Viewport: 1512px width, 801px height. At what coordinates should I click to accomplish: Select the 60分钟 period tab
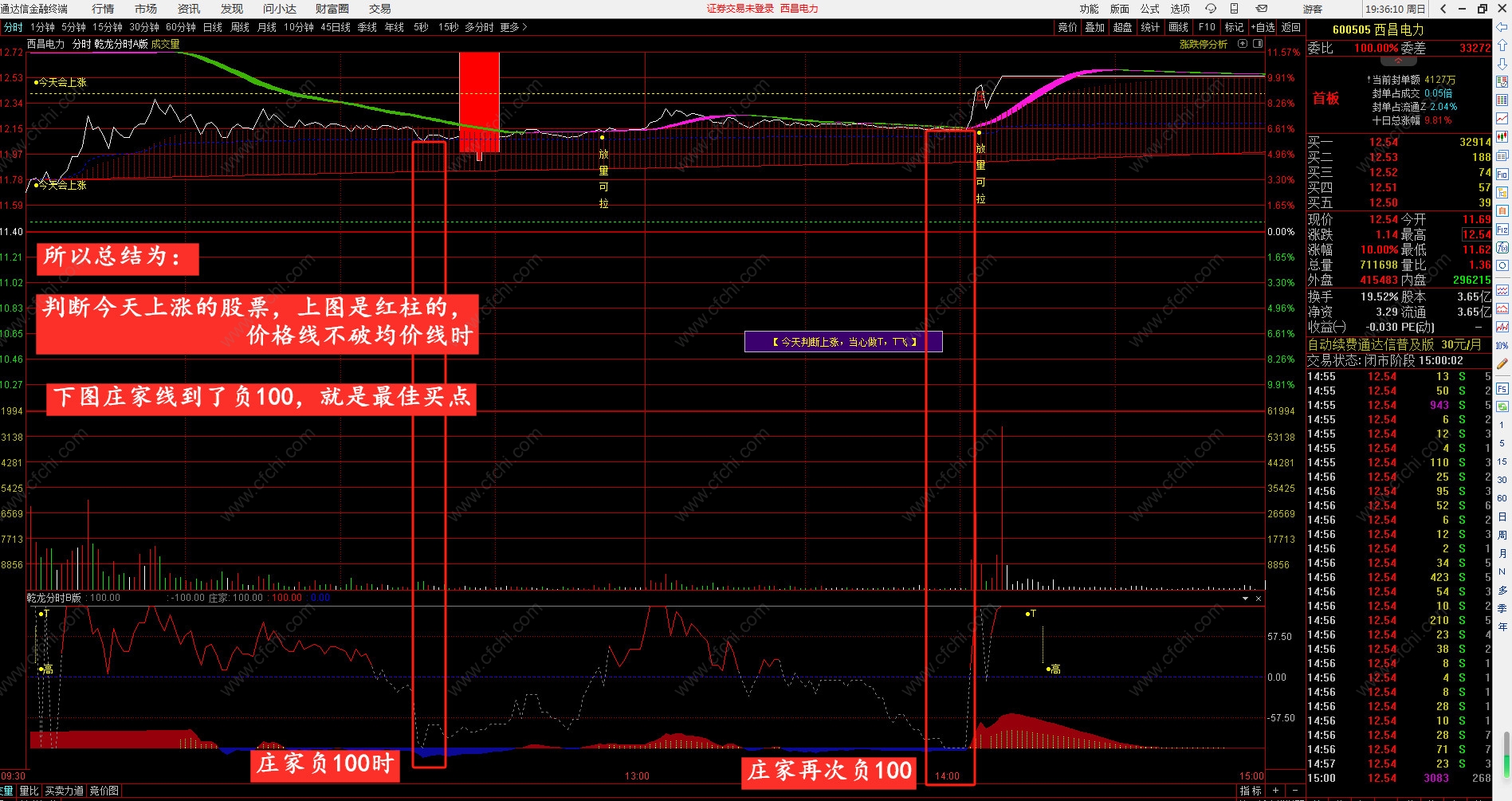point(181,27)
